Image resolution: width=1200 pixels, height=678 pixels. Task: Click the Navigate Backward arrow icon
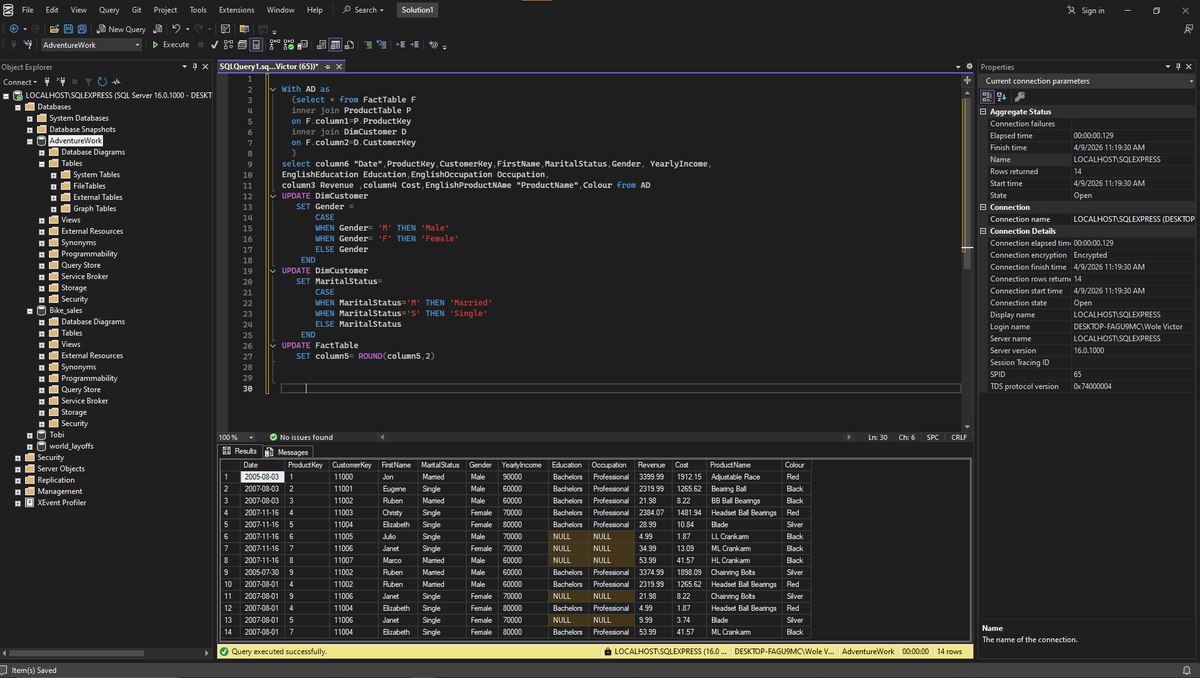pos(14,29)
